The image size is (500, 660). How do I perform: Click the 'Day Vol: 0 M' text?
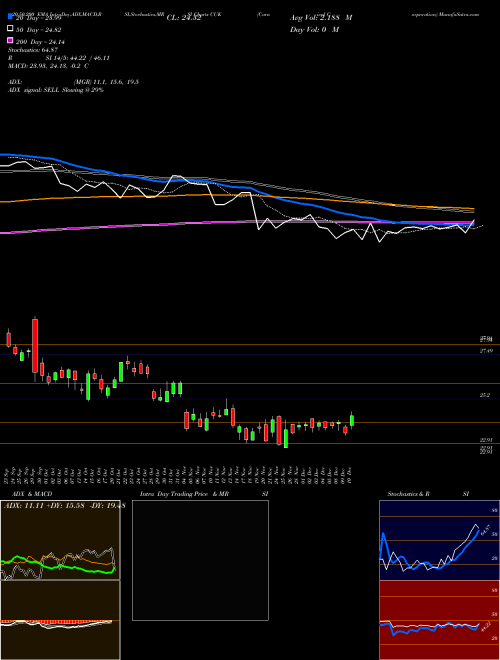click(314, 29)
